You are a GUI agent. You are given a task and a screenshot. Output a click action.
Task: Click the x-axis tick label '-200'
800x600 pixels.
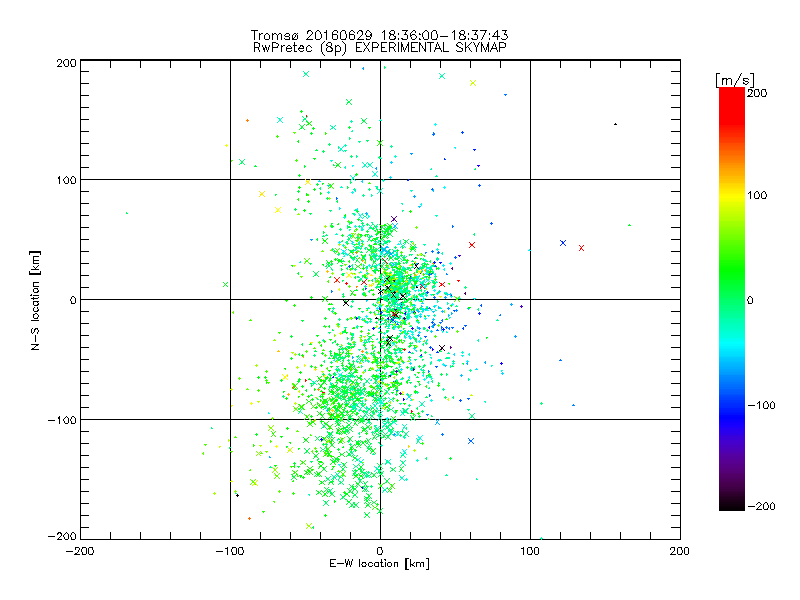(80, 551)
